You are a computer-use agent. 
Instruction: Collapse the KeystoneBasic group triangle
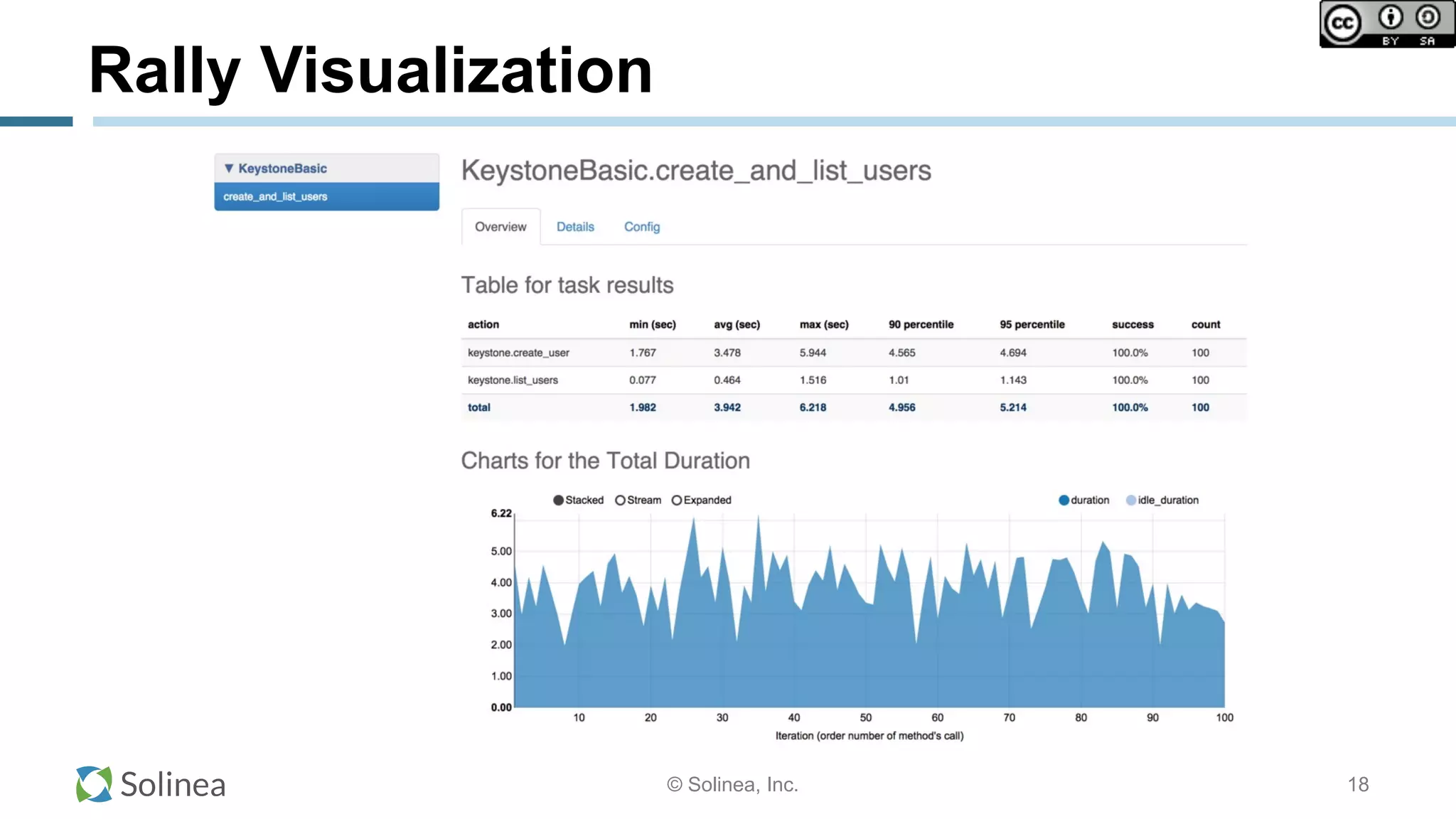coord(229,168)
